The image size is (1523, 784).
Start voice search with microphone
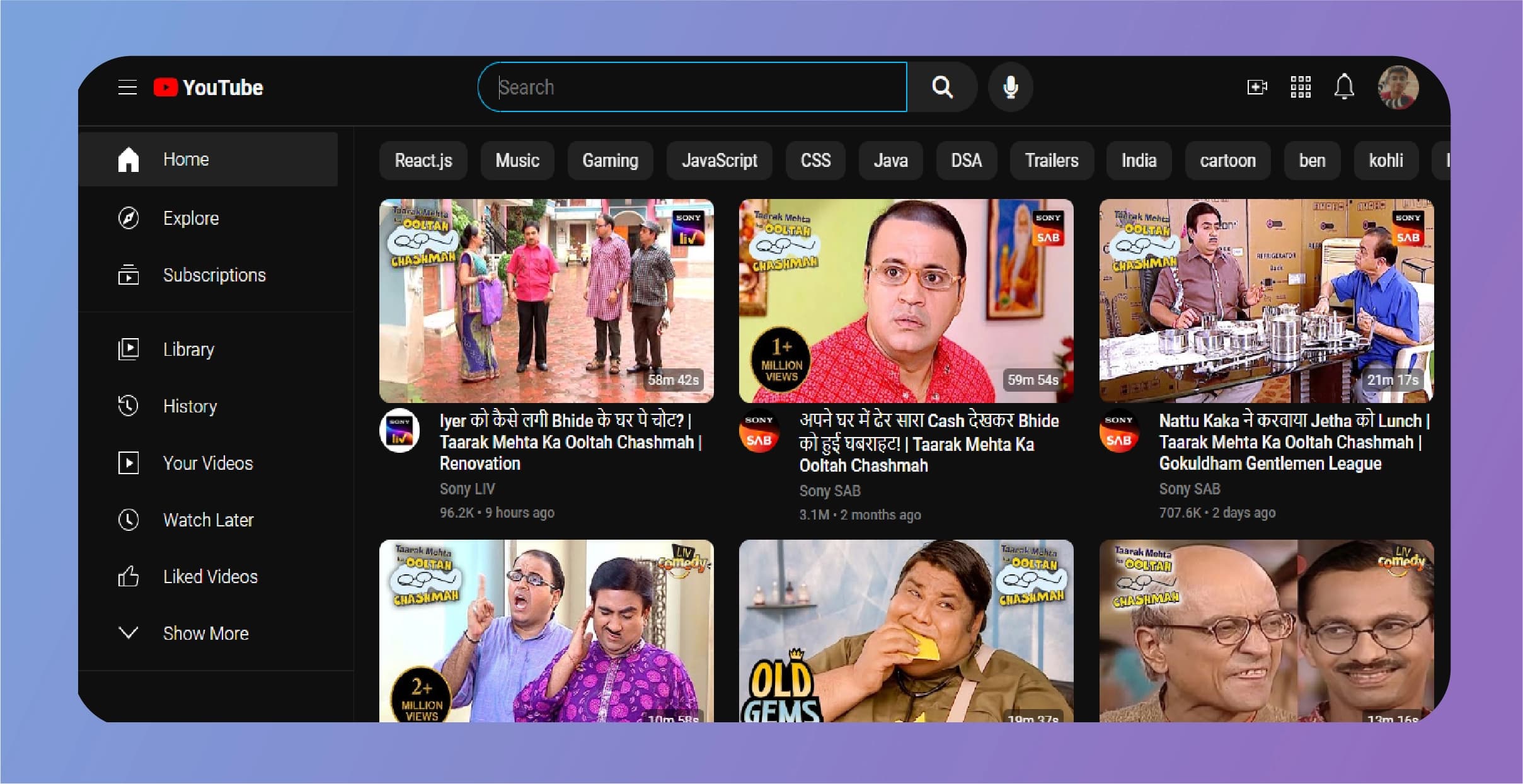point(1010,87)
